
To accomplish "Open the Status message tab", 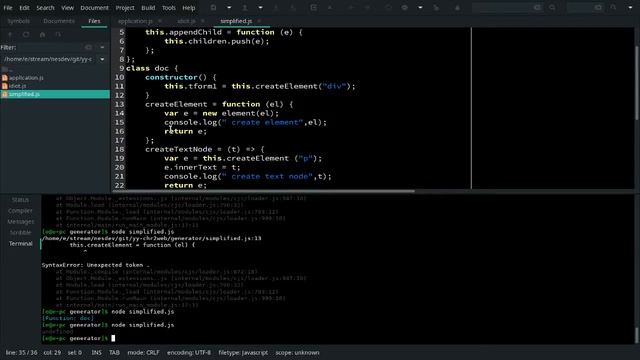I will (x=20, y=200).
